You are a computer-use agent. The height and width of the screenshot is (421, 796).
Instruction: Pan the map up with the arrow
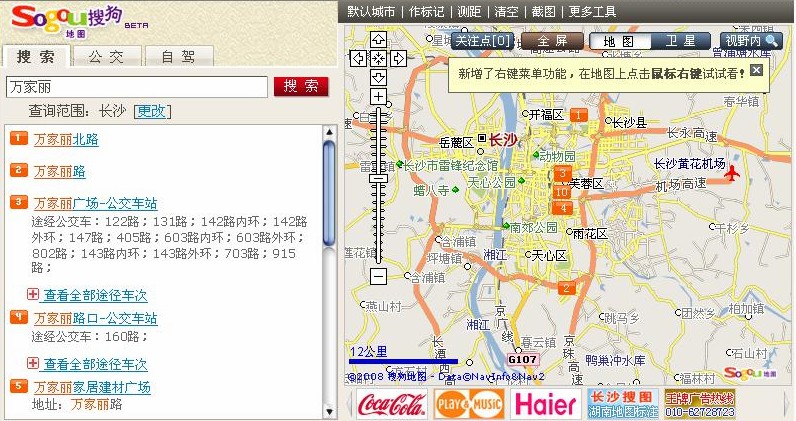point(378,39)
